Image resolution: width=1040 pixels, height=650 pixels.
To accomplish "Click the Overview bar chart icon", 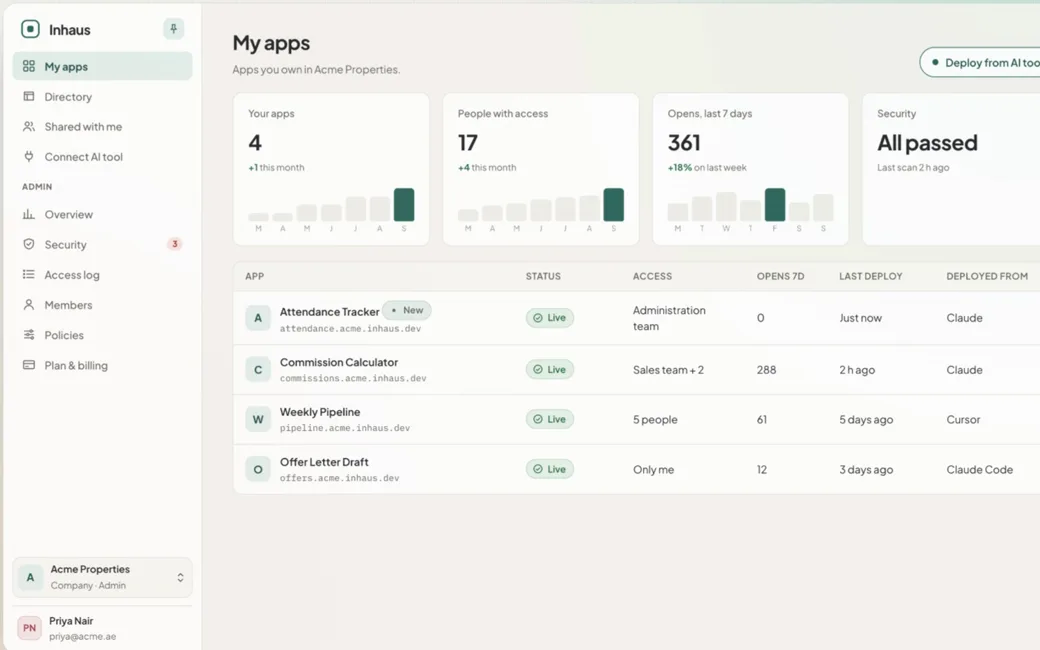I will tap(29, 214).
